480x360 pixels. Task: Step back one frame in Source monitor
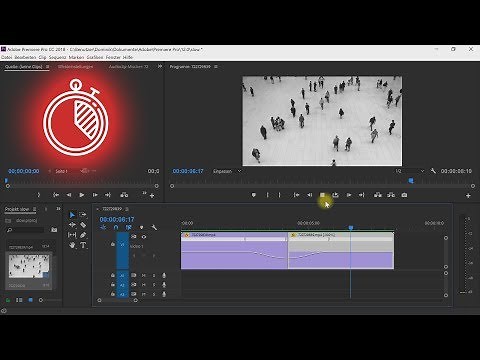coord(69,195)
